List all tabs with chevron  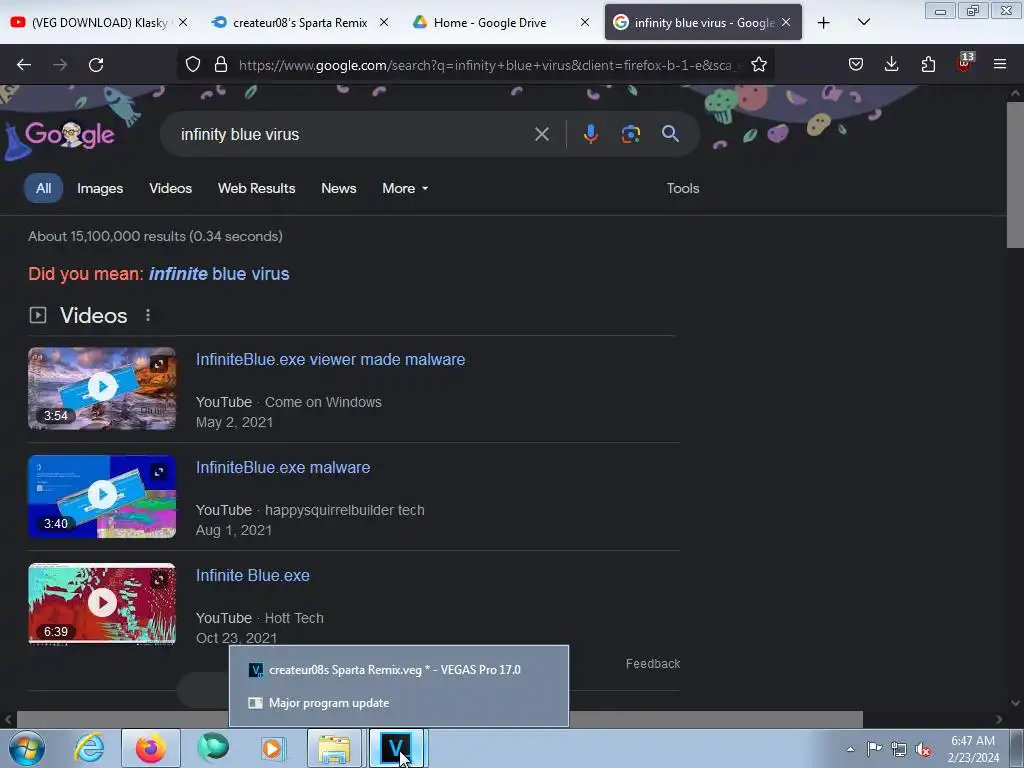(x=863, y=23)
